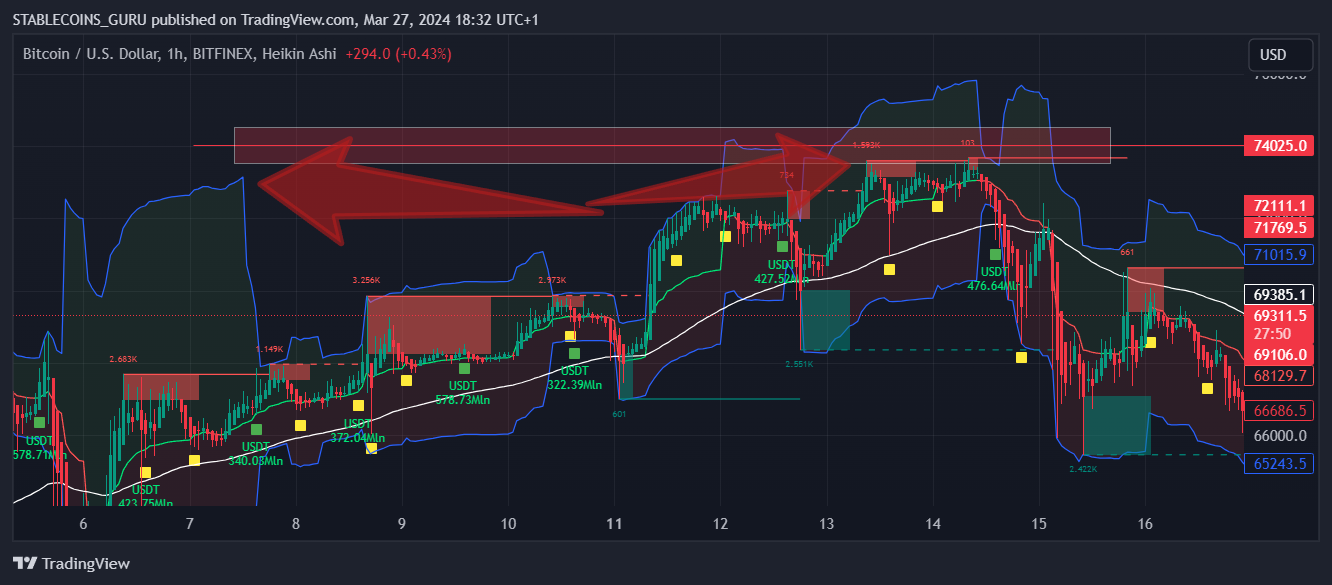Click date 8 on the time axis
This screenshot has width=1332, height=585.
coord(296,523)
